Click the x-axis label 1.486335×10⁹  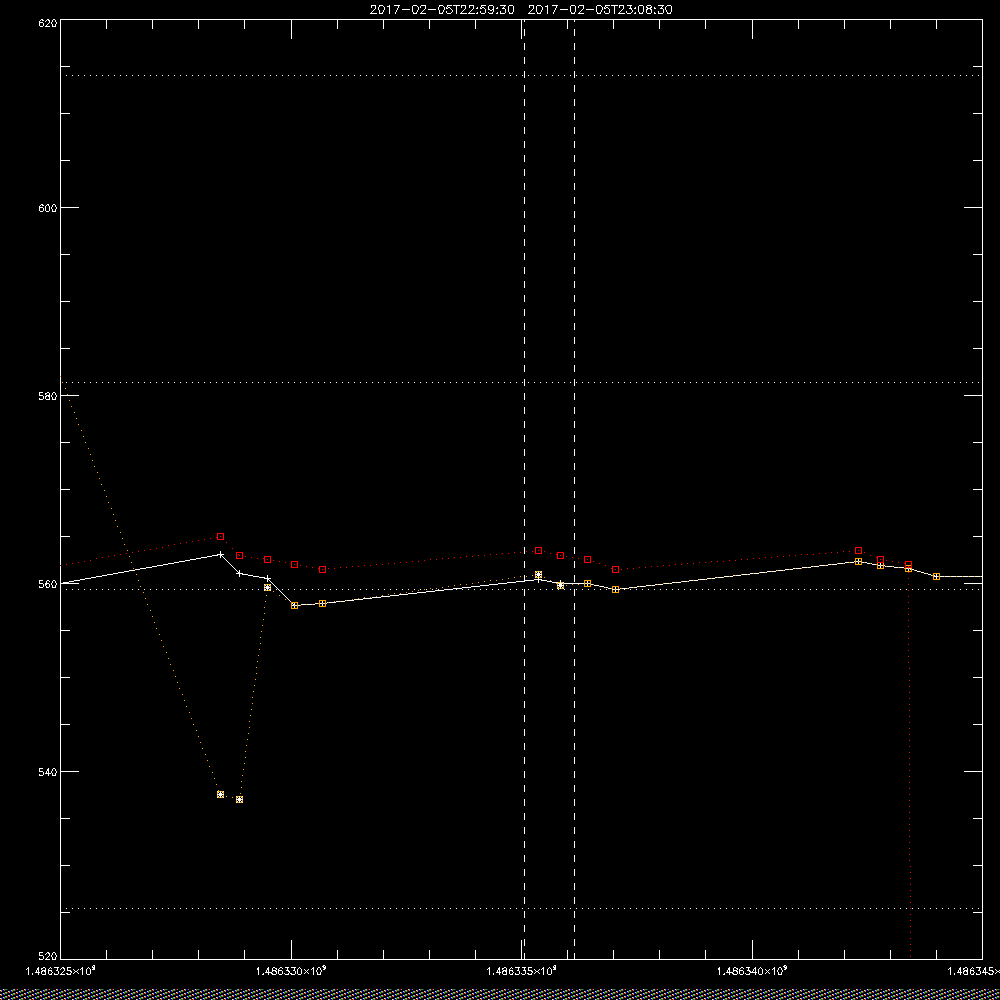pos(522,971)
